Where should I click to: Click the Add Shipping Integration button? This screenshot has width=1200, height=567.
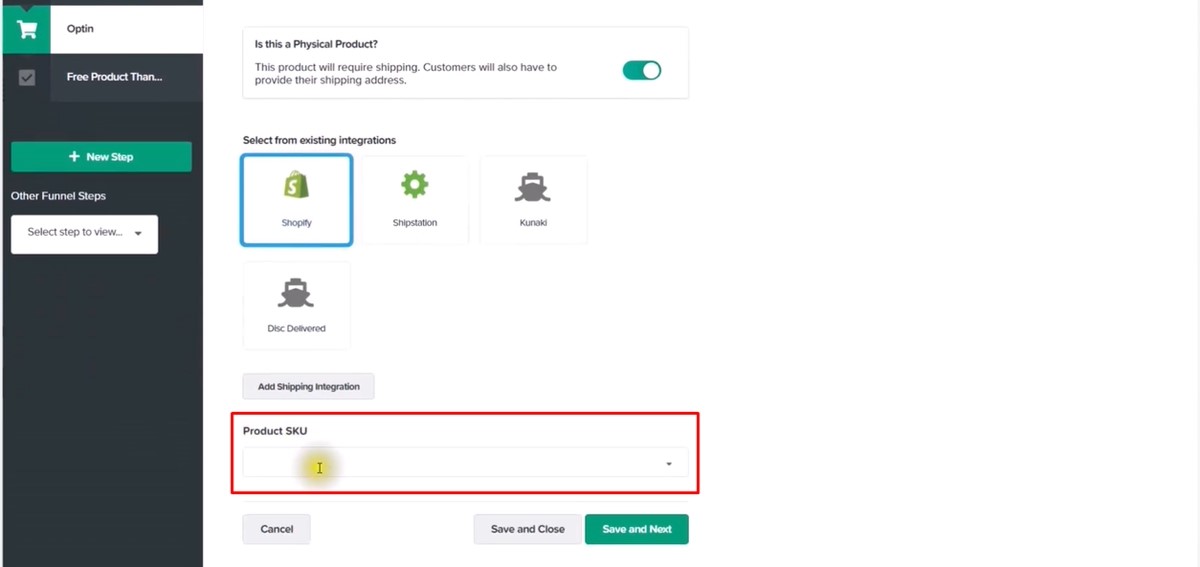click(x=308, y=387)
